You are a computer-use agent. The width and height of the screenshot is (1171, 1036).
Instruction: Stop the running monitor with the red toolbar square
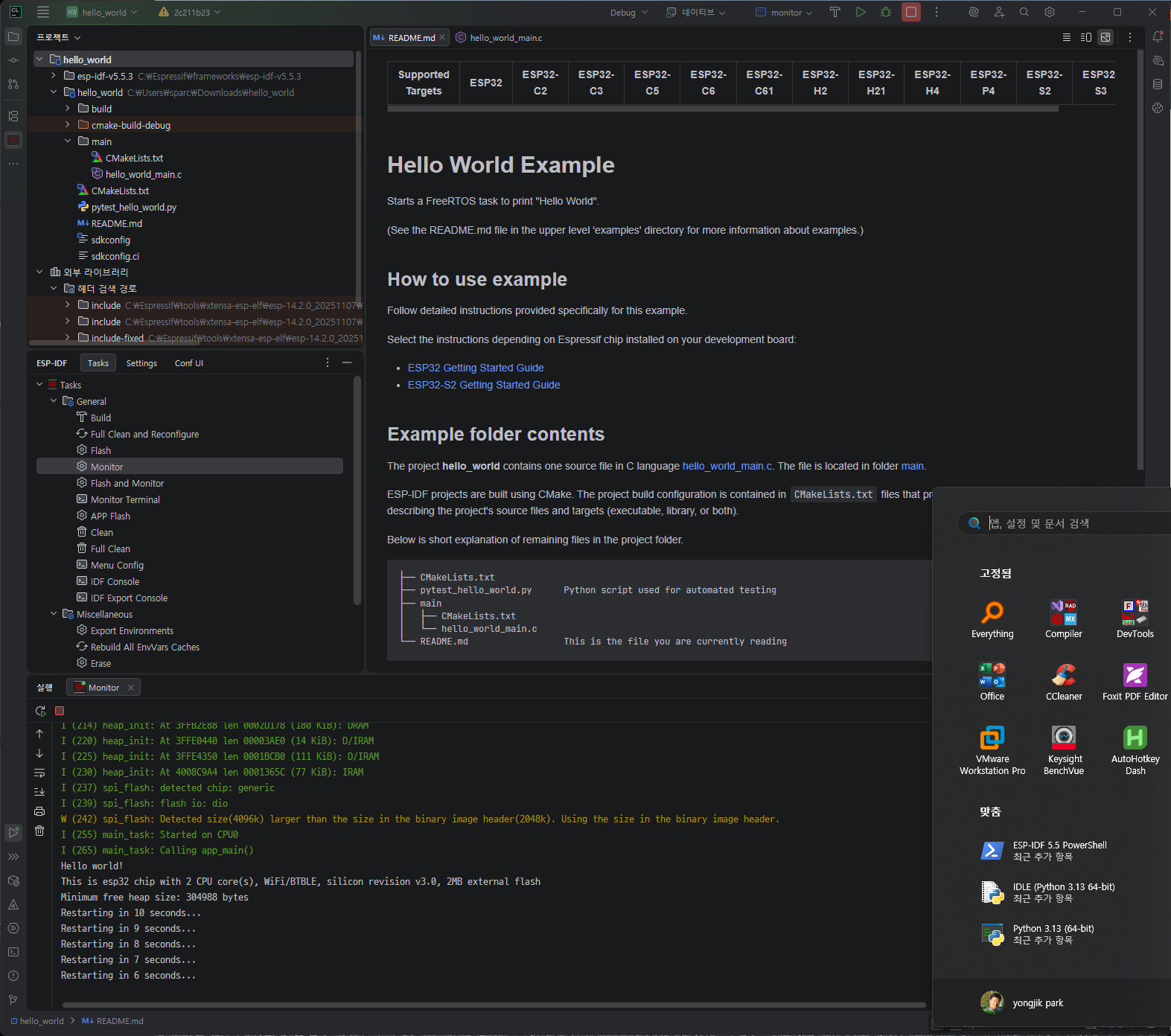coord(910,12)
